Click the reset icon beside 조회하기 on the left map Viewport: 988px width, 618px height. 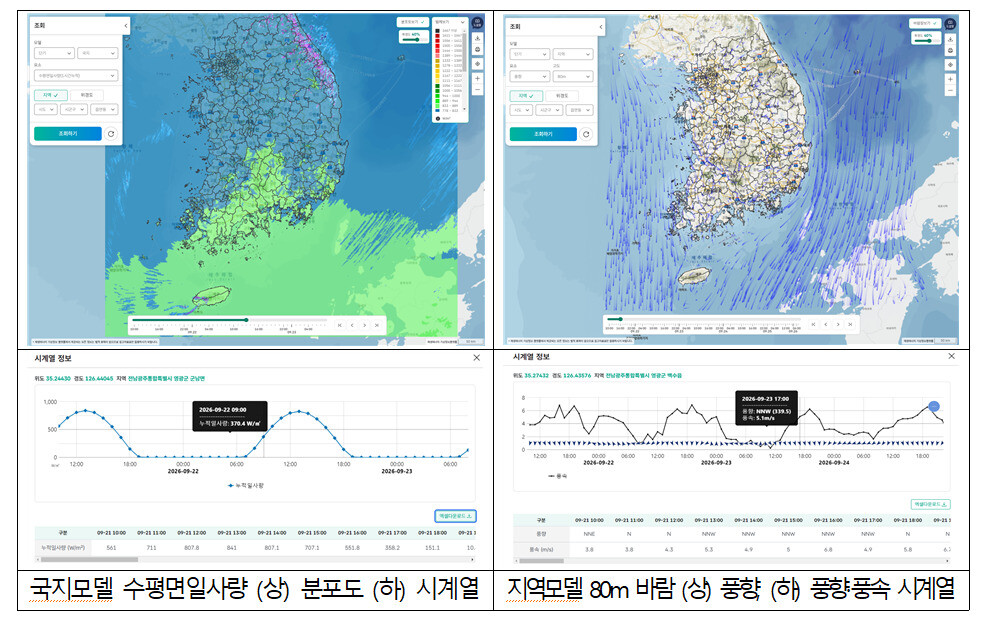tap(111, 134)
